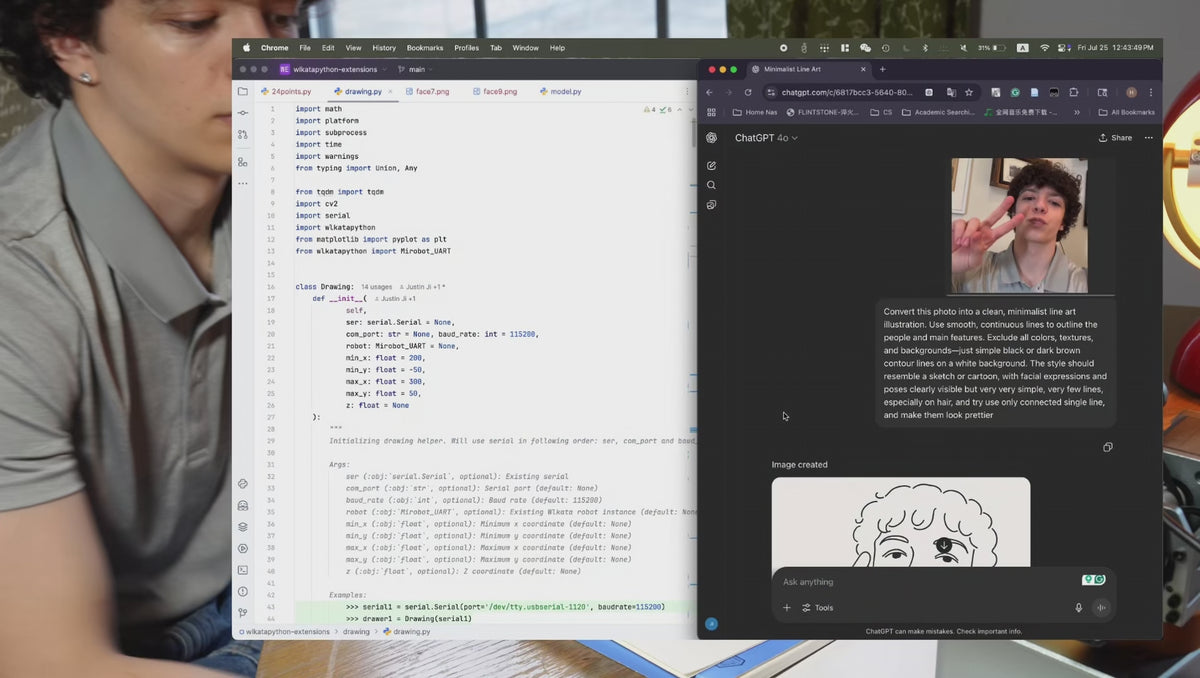Copy the user message with copy icon
The height and width of the screenshot is (678, 1200).
(x=1107, y=447)
